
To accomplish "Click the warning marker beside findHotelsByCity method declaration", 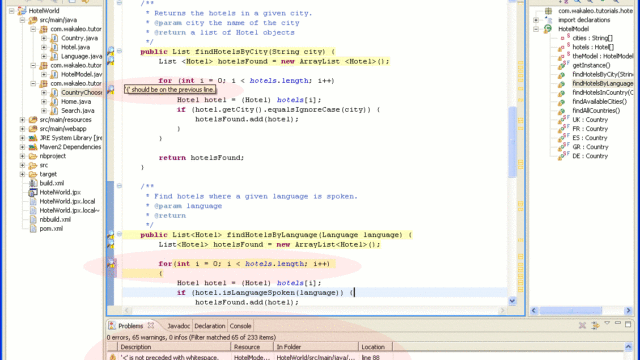I will coord(111,51).
